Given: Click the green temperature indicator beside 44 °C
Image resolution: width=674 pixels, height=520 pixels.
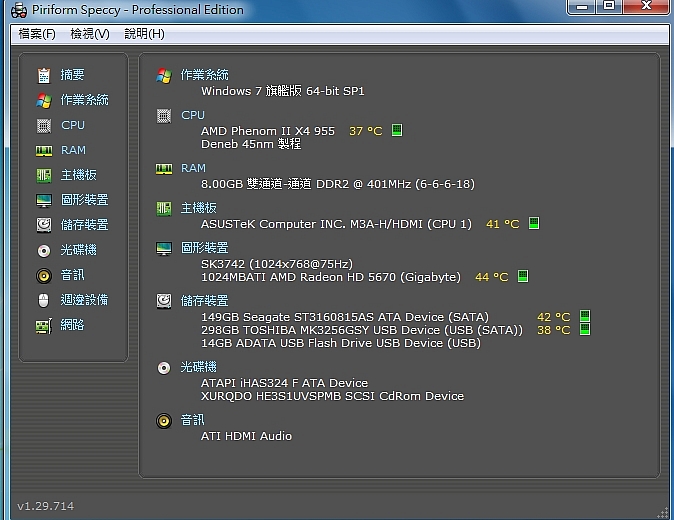Looking at the screenshot, I should (x=523, y=276).
